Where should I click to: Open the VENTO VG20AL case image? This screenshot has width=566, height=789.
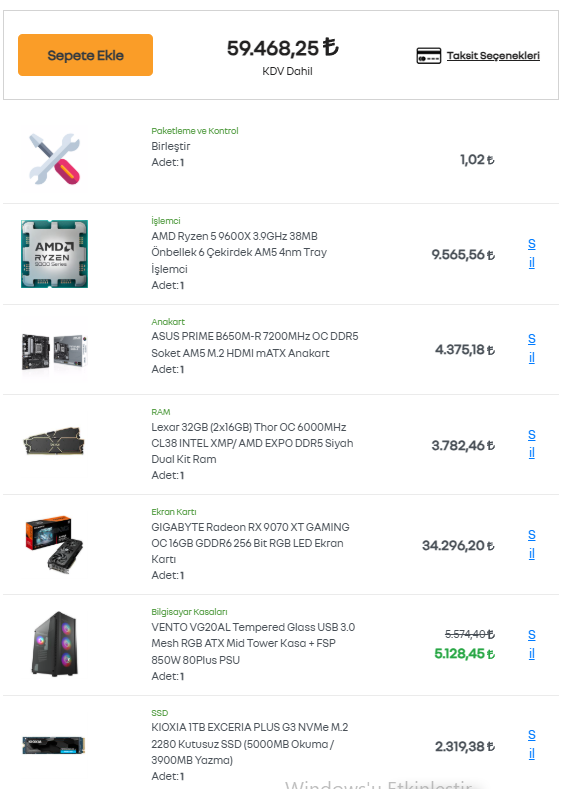[54, 644]
